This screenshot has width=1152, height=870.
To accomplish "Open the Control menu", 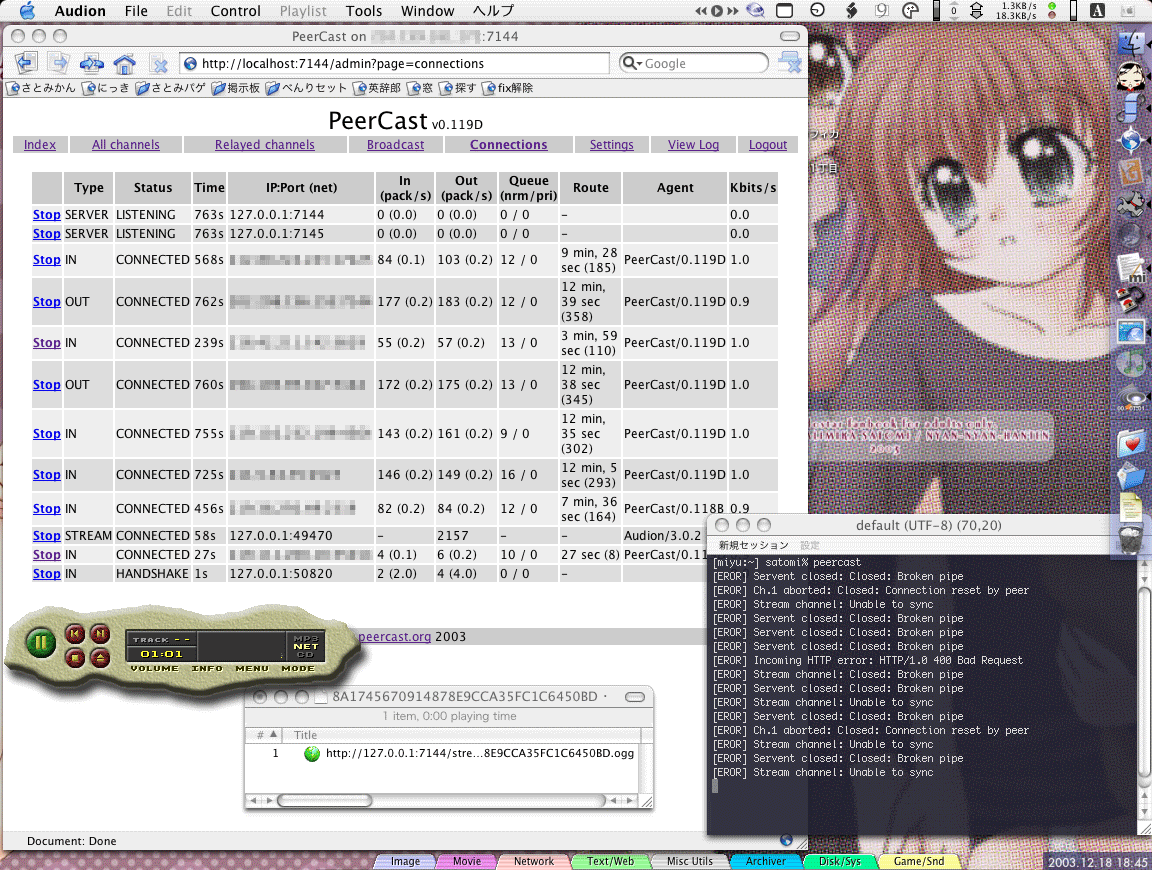I will [235, 11].
